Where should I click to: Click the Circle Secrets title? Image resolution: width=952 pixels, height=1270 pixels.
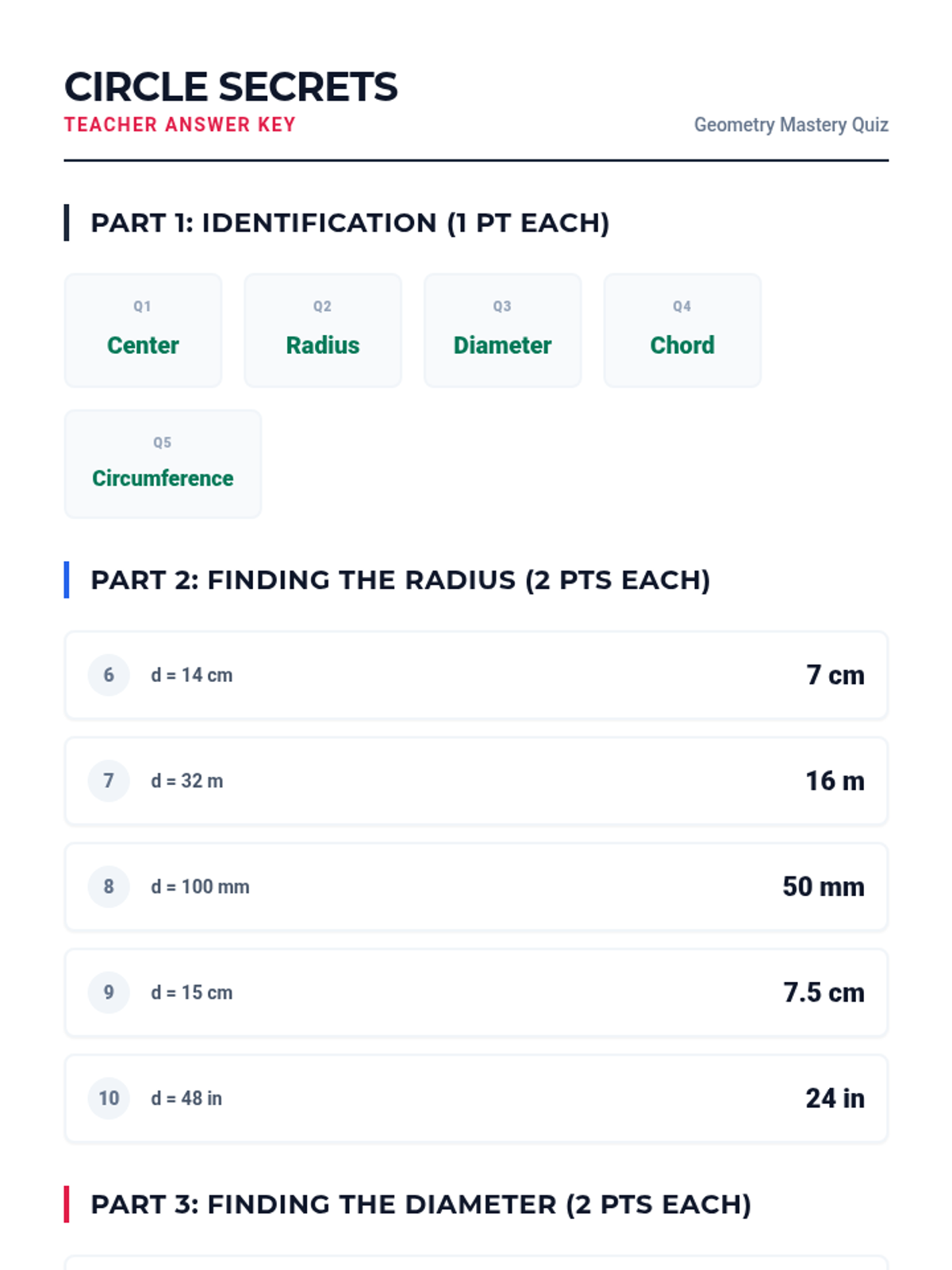pos(231,87)
